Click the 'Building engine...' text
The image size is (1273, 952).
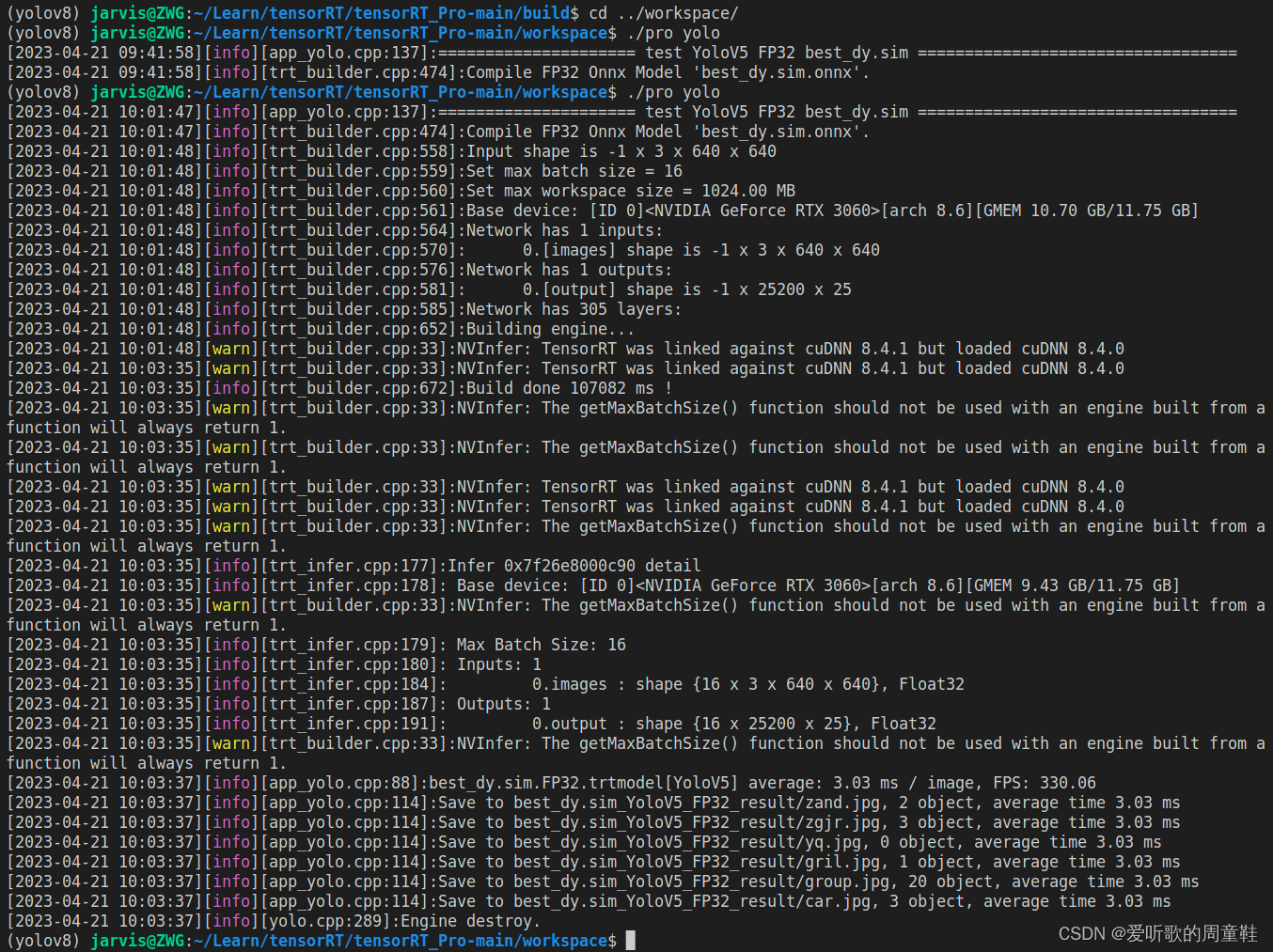coord(550,329)
